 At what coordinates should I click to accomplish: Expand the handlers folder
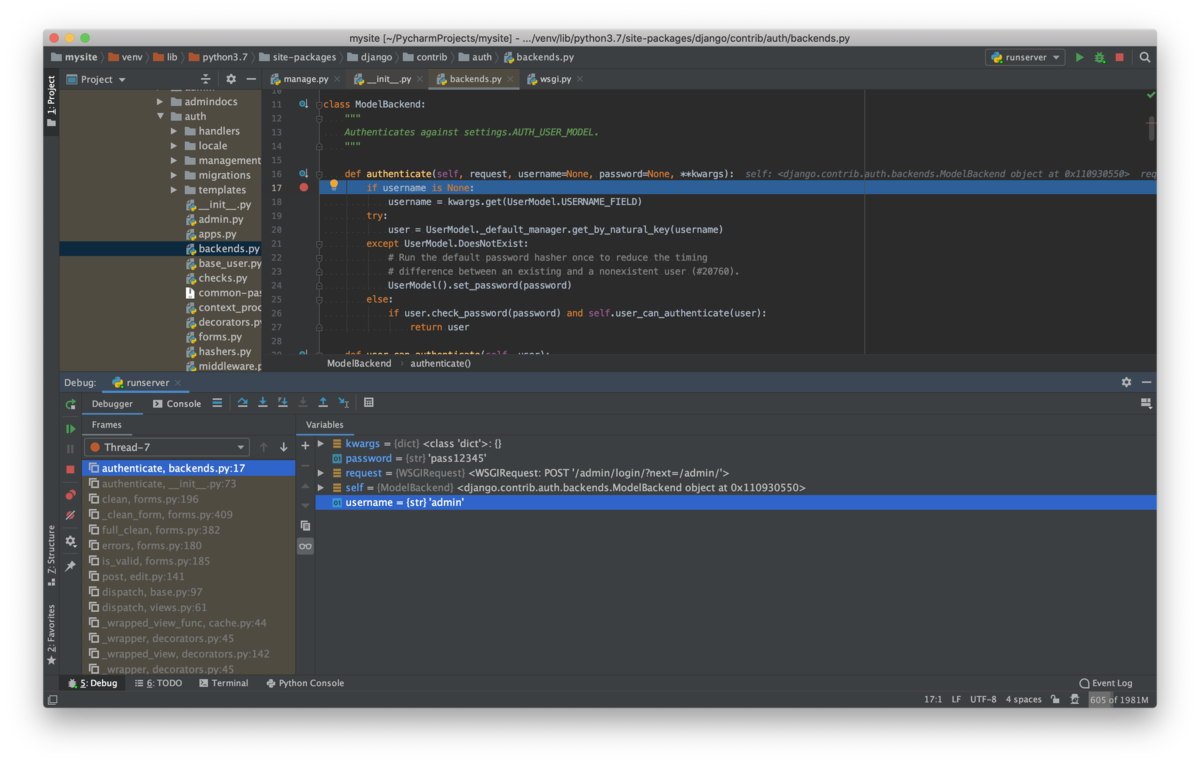click(174, 131)
